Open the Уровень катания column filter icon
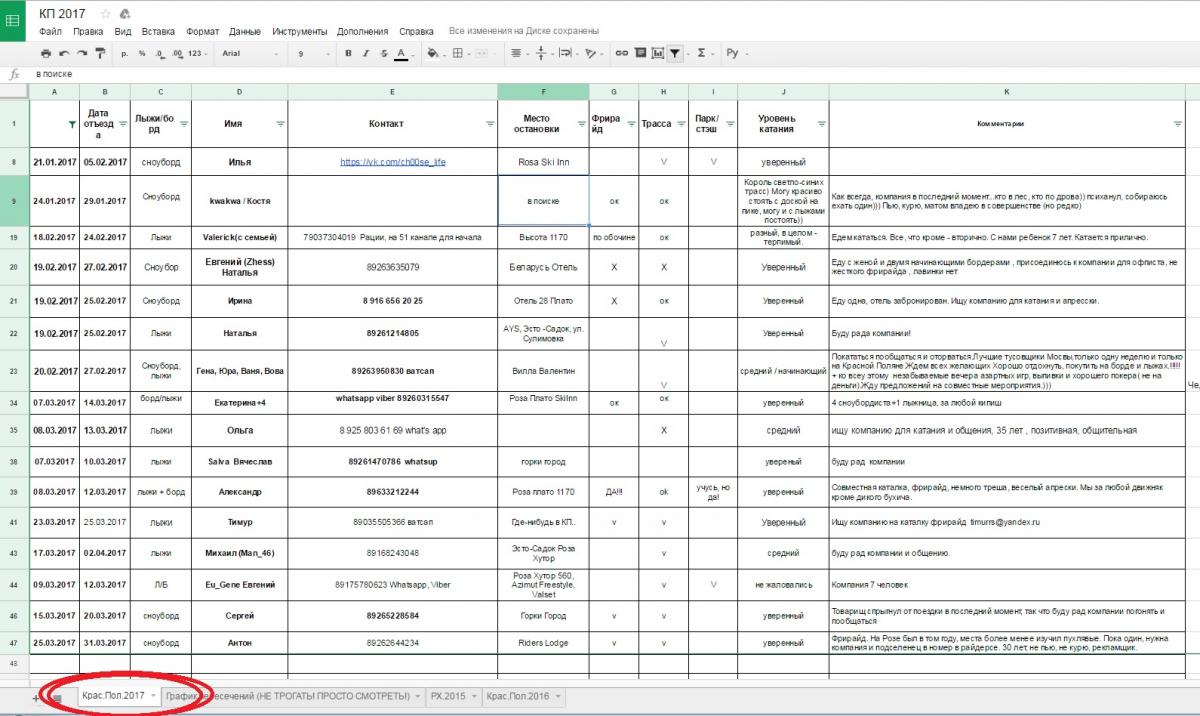 821,124
